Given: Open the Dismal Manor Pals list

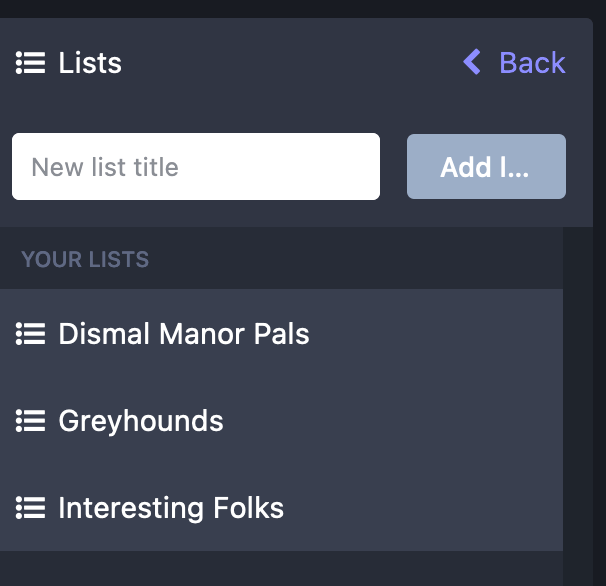Looking at the screenshot, I should (184, 334).
